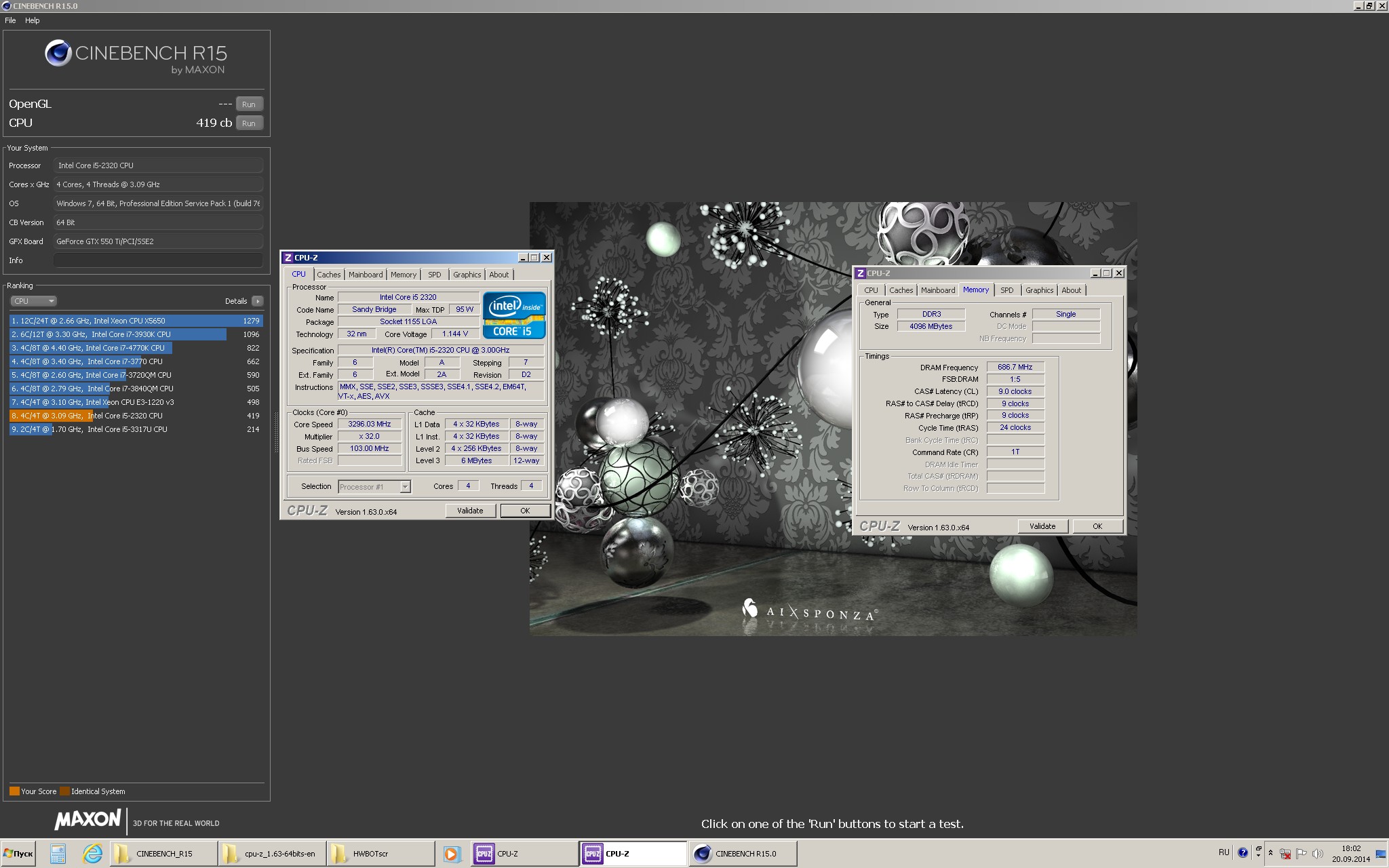Switch to the first CPU-Z taskbar button
Screen dimensions: 1389x868
(x=524, y=854)
